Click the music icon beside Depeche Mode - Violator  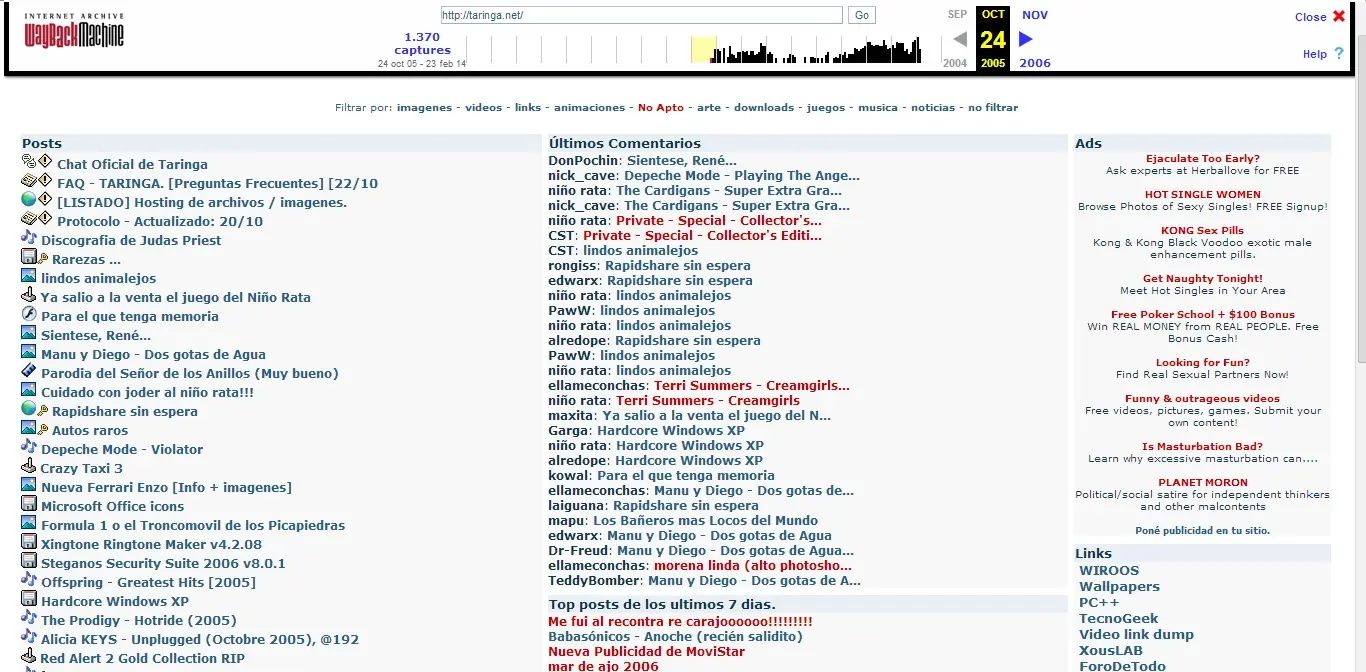[29, 447]
